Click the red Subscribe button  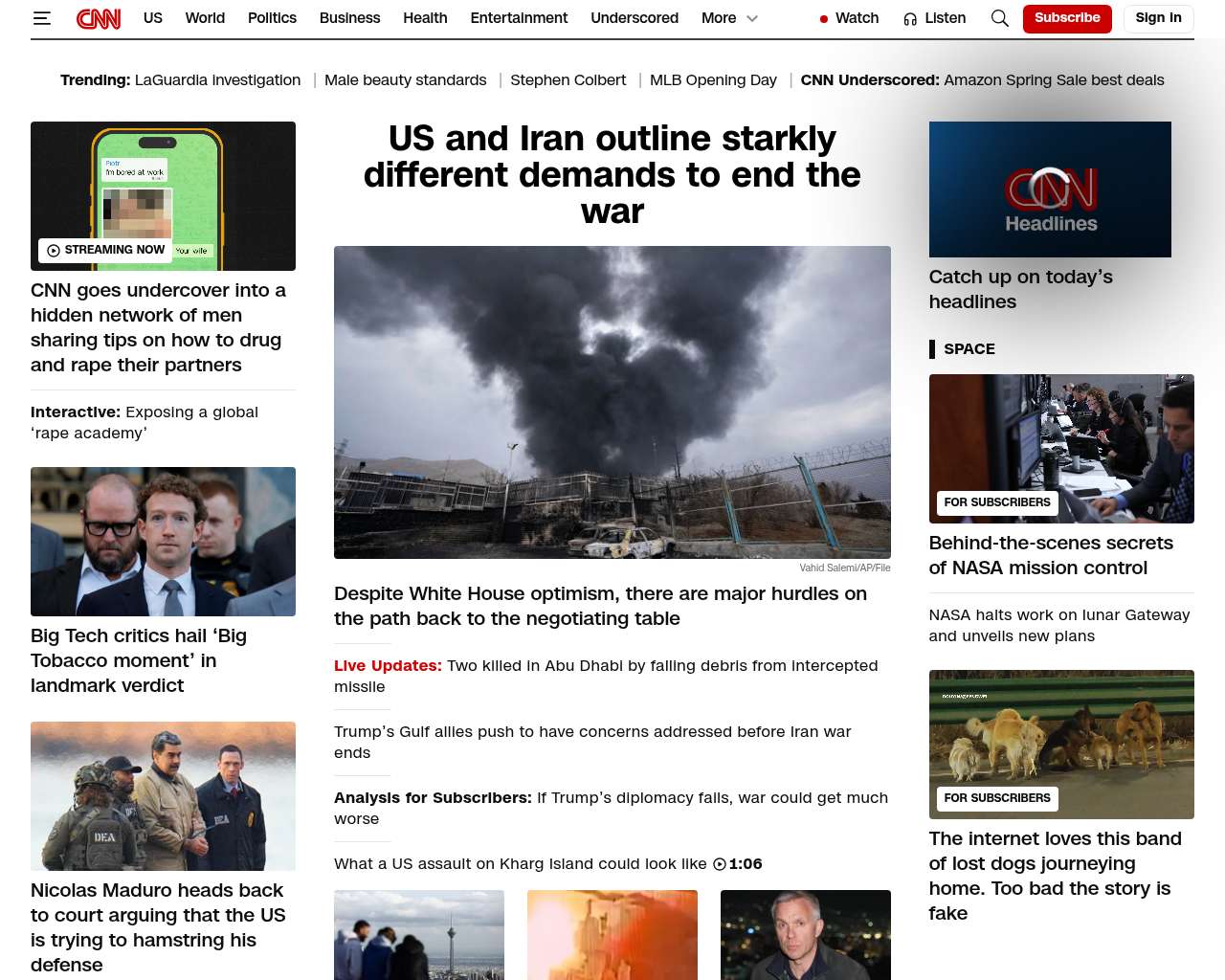[1066, 18]
